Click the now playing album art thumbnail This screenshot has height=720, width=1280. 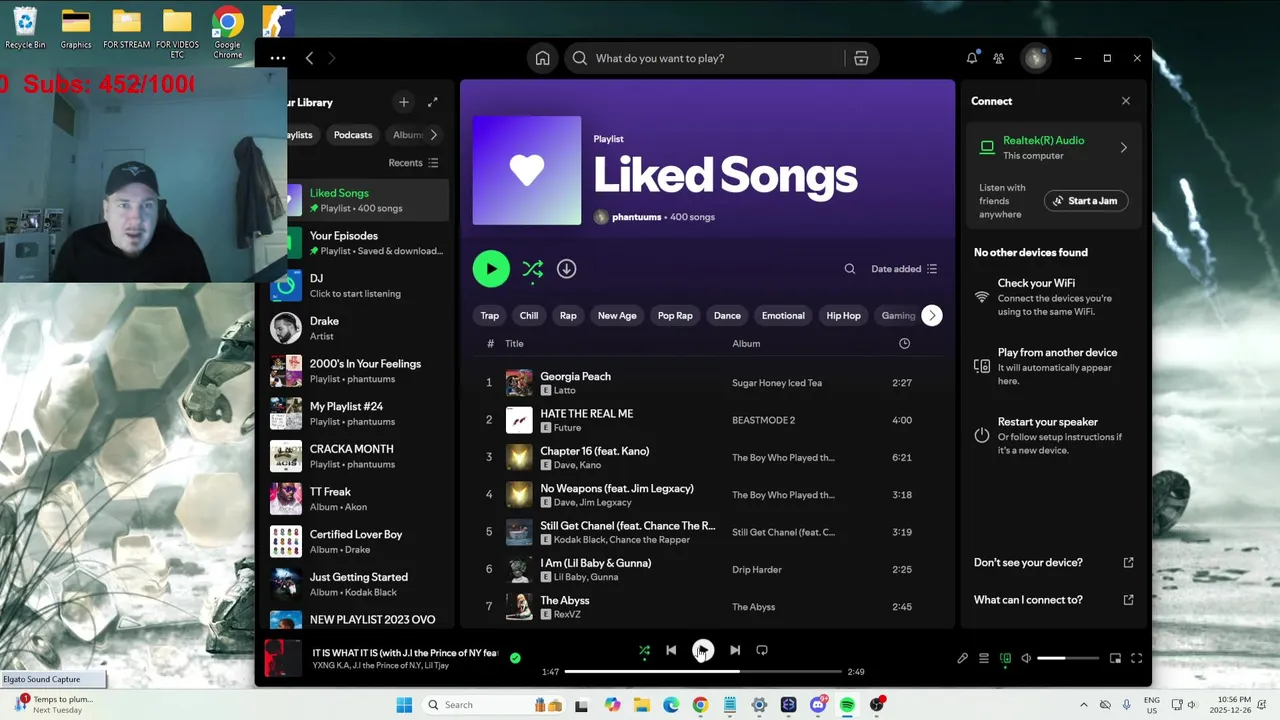[x=283, y=658]
